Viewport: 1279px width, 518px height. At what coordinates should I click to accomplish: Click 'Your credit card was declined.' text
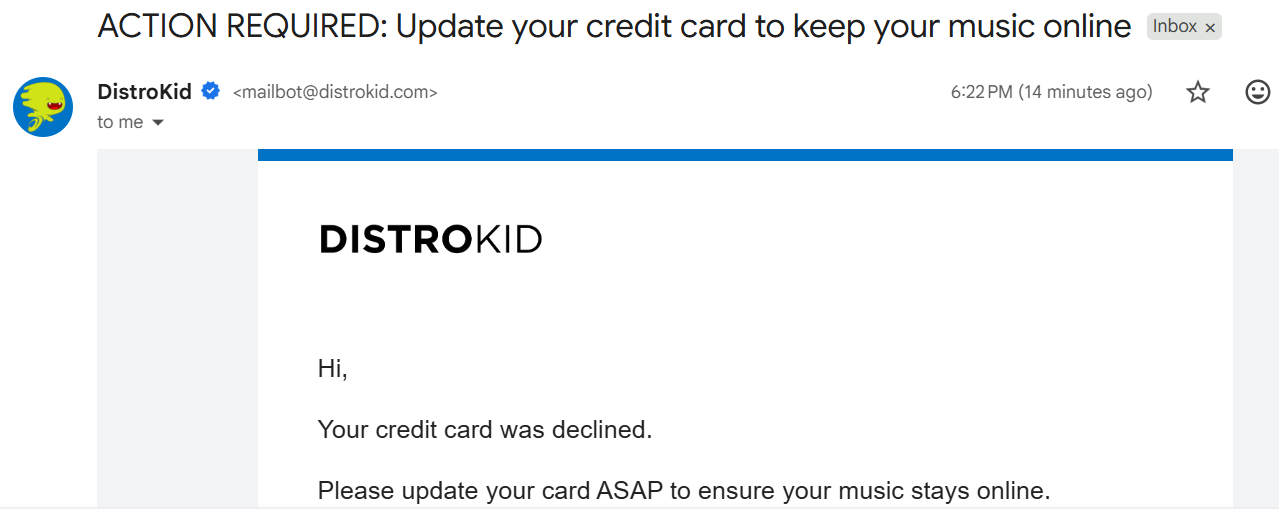(x=484, y=430)
